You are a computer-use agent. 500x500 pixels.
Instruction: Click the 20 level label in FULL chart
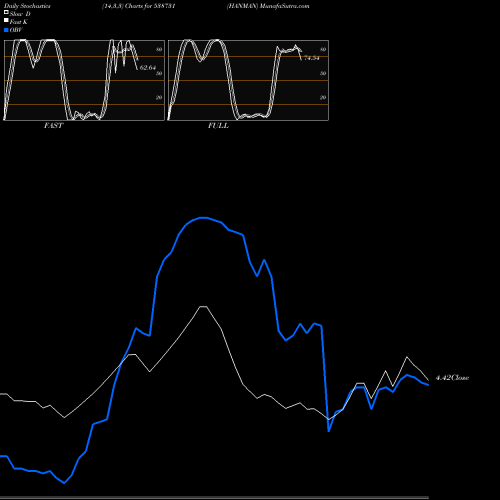tap(323, 97)
